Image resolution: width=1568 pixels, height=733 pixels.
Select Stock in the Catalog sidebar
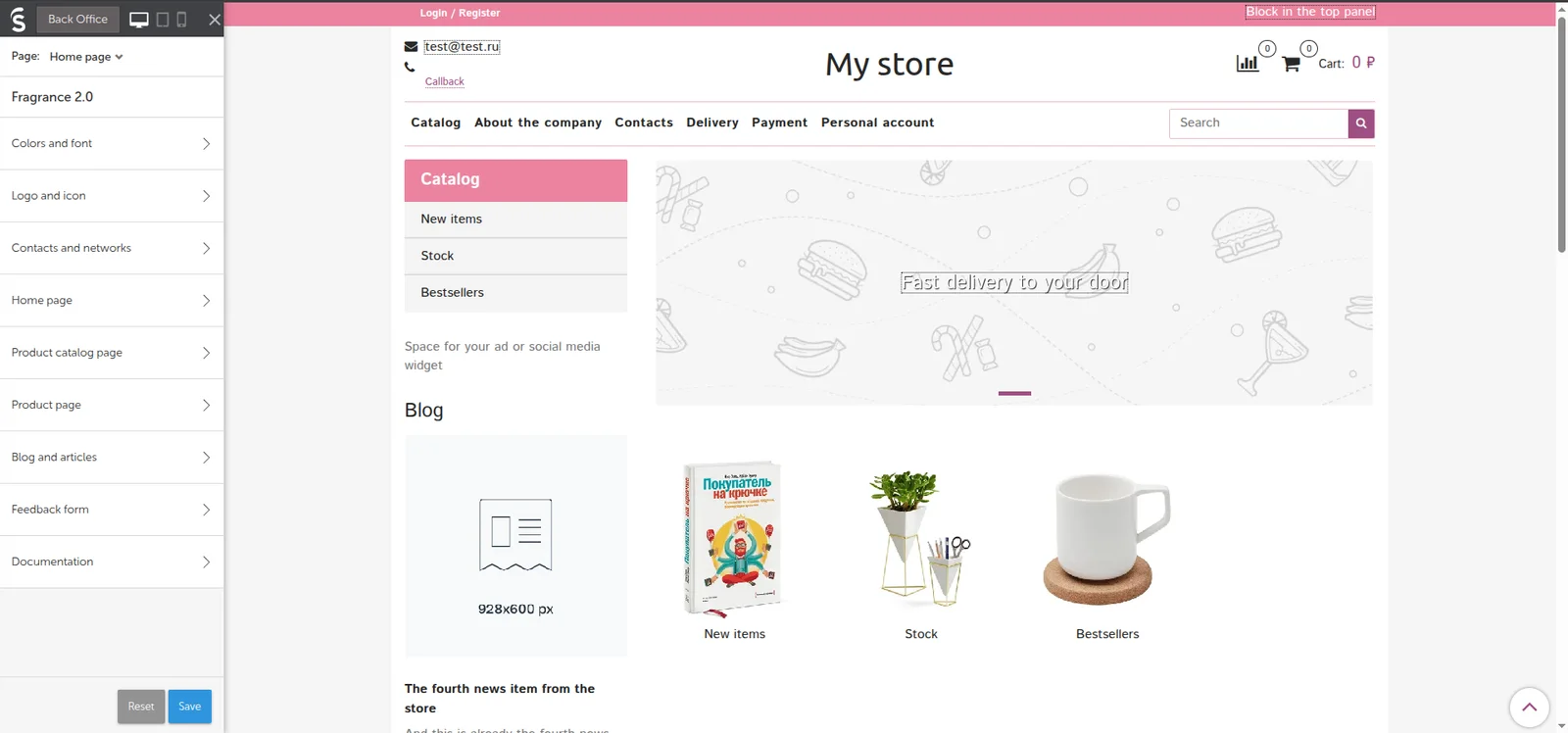pyautogui.click(x=515, y=256)
